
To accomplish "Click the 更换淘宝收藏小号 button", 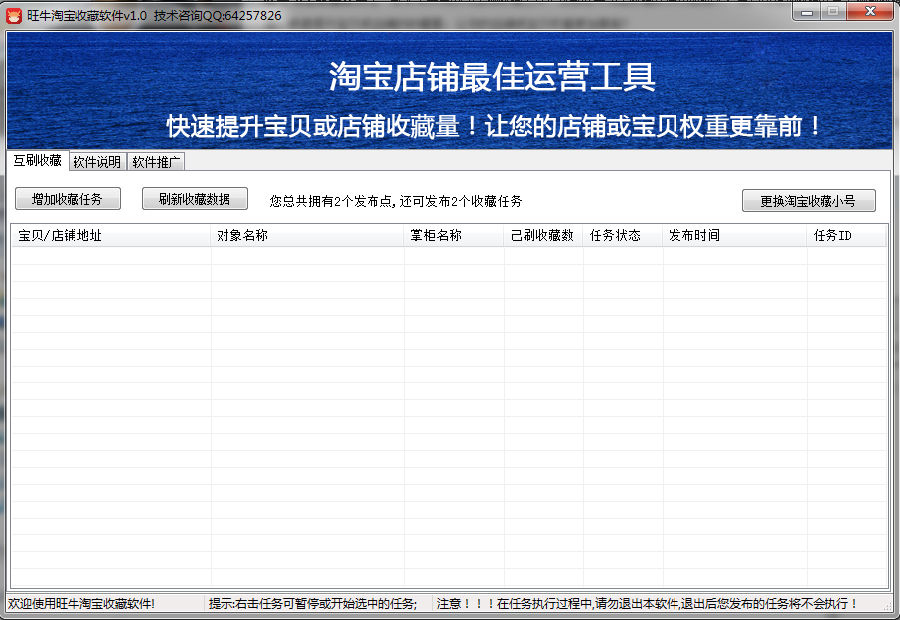I will pyautogui.click(x=808, y=200).
